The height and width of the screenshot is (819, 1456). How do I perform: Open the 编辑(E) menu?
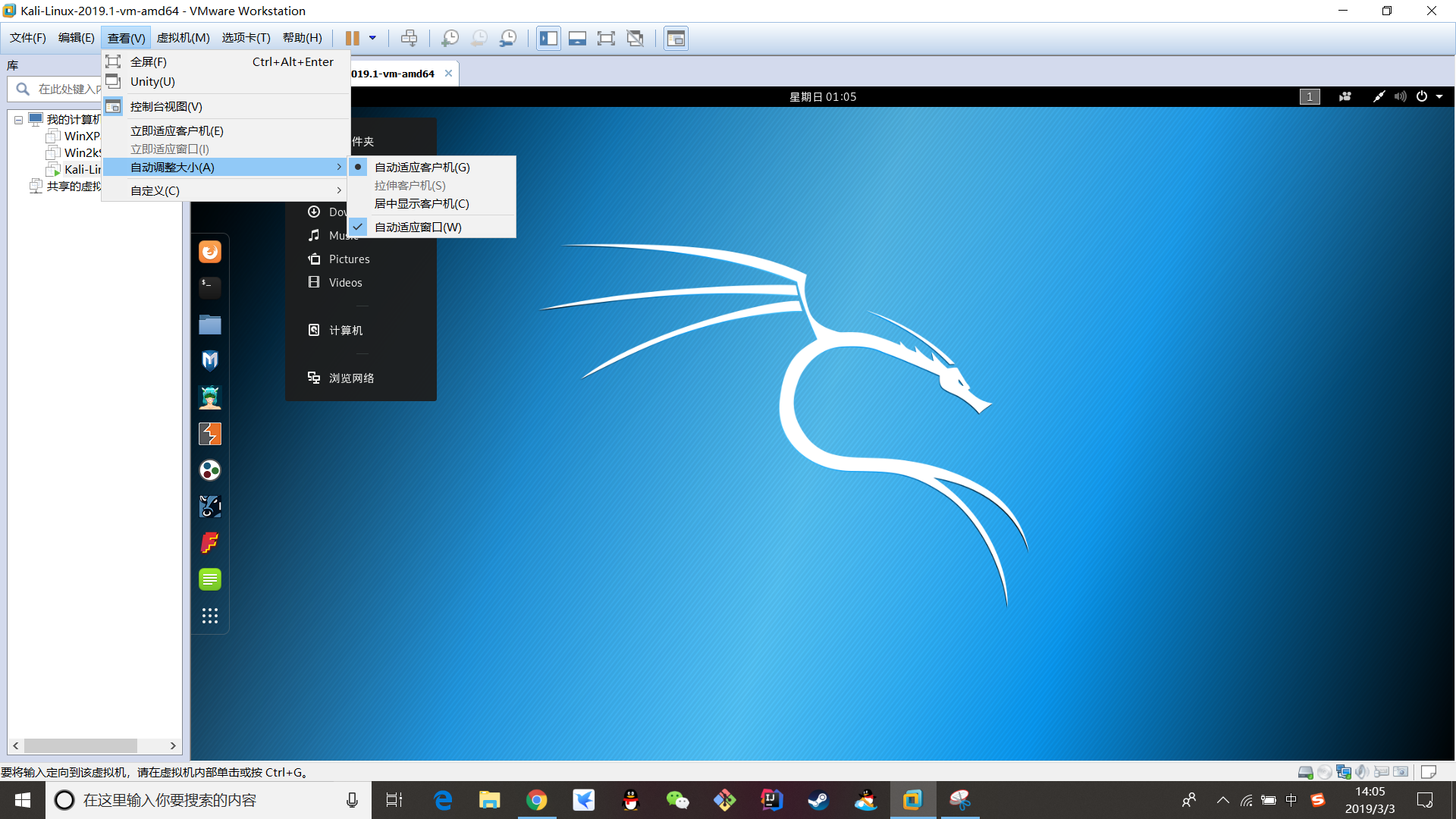[77, 38]
